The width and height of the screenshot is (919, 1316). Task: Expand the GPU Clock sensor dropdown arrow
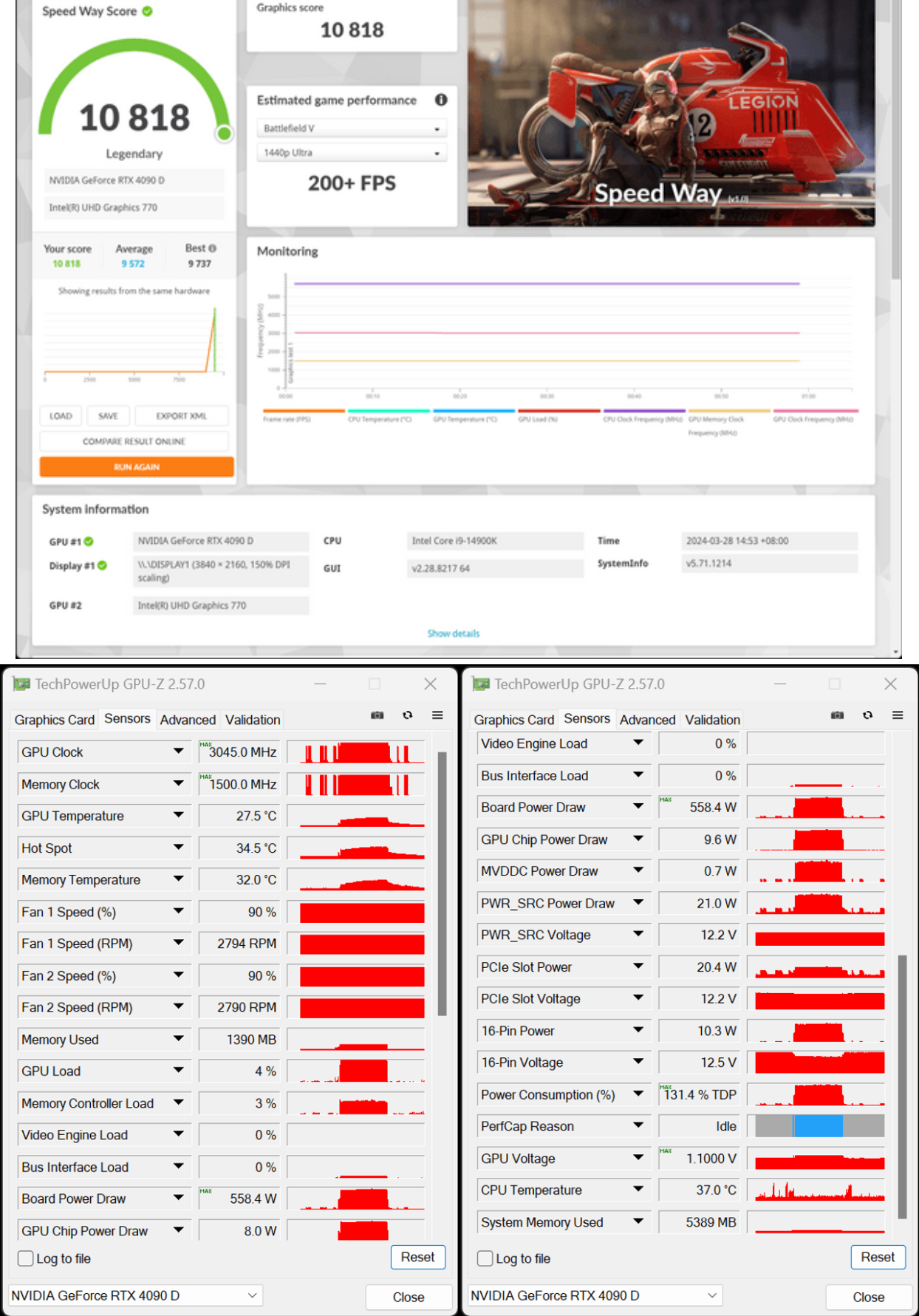click(x=178, y=751)
